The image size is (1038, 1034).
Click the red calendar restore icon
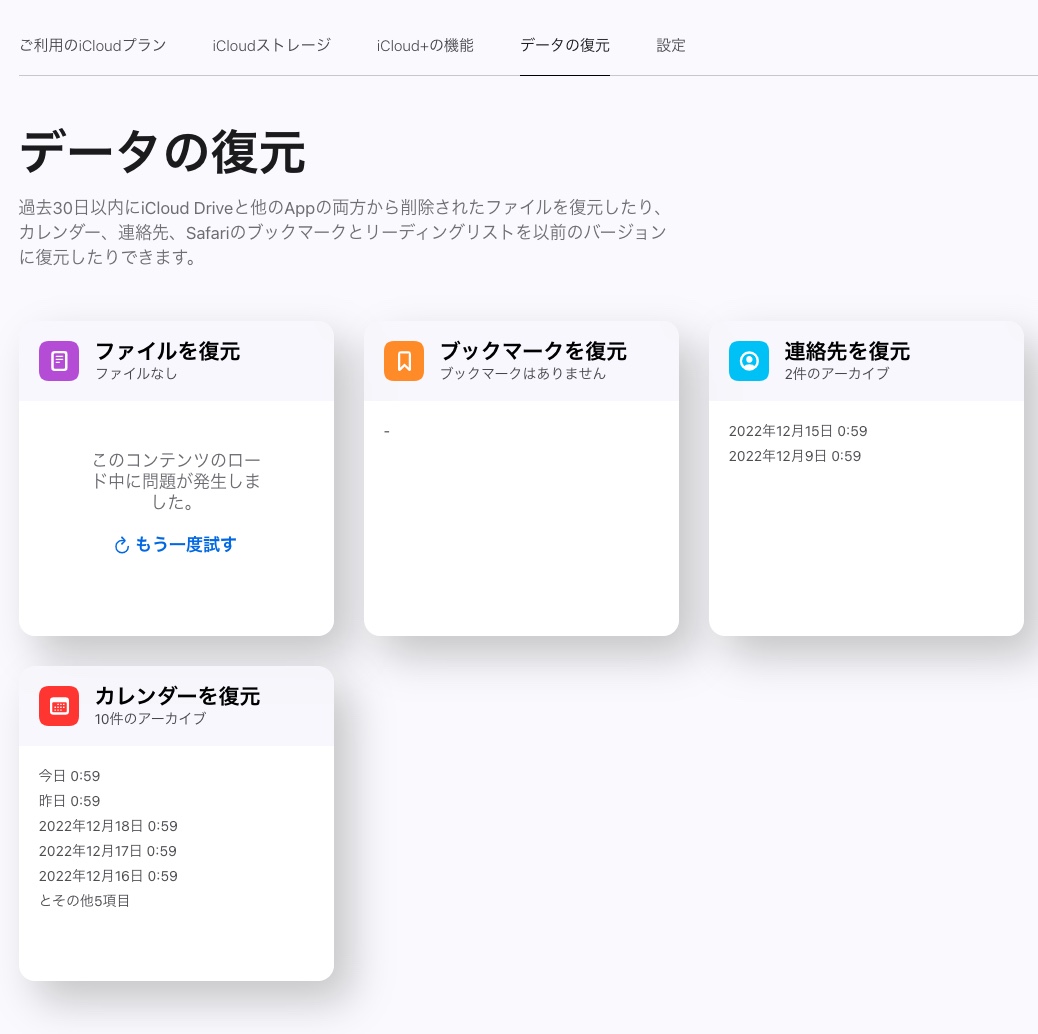coord(59,706)
